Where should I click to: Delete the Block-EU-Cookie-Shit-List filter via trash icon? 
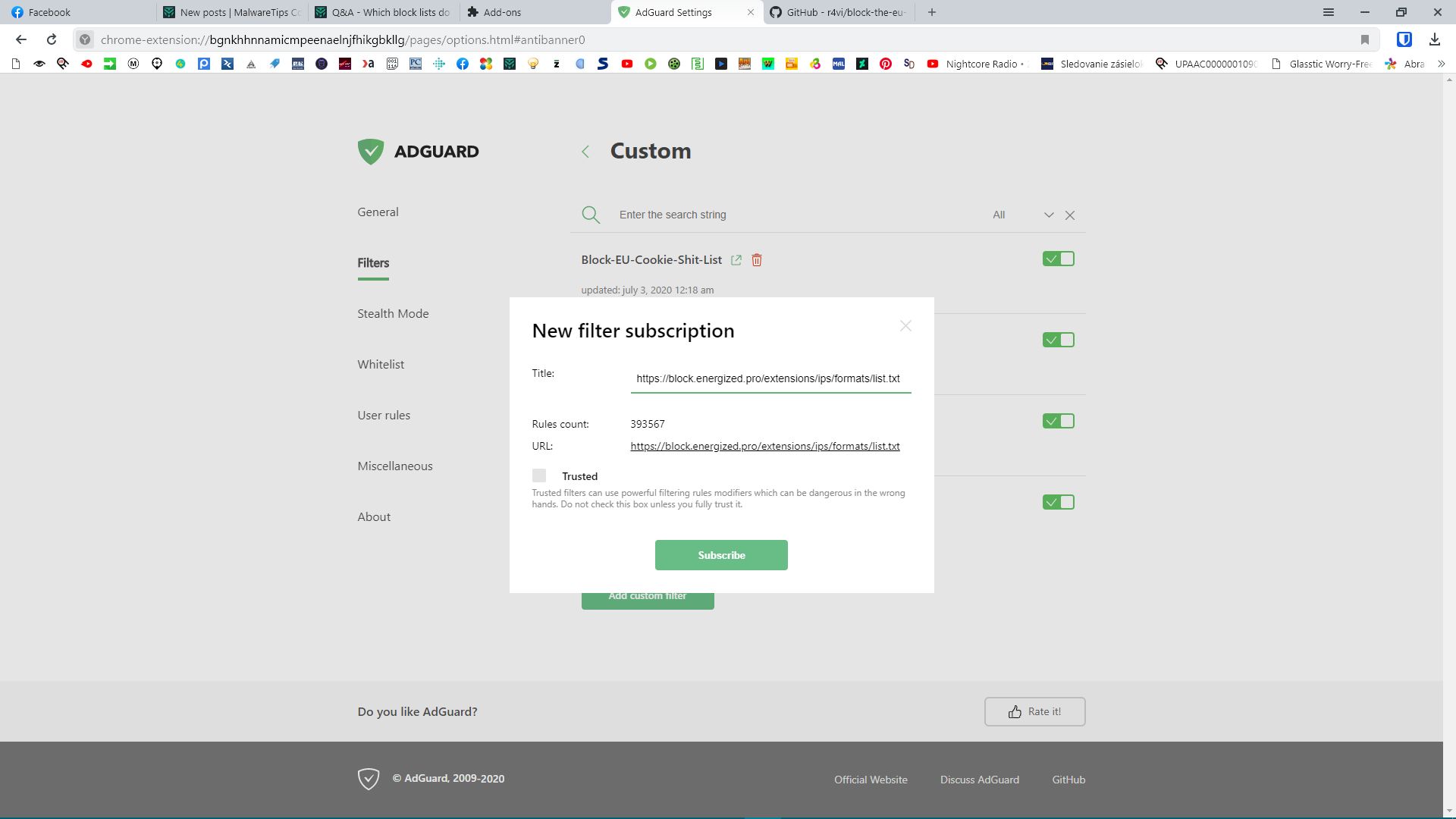(x=756, y=260)
